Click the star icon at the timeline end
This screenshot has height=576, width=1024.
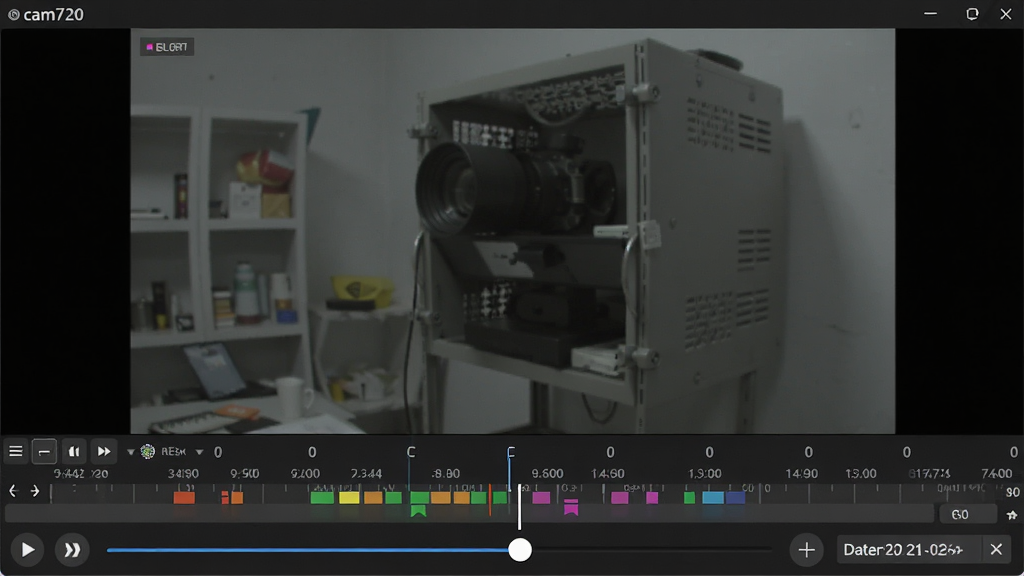[1012, 515]
